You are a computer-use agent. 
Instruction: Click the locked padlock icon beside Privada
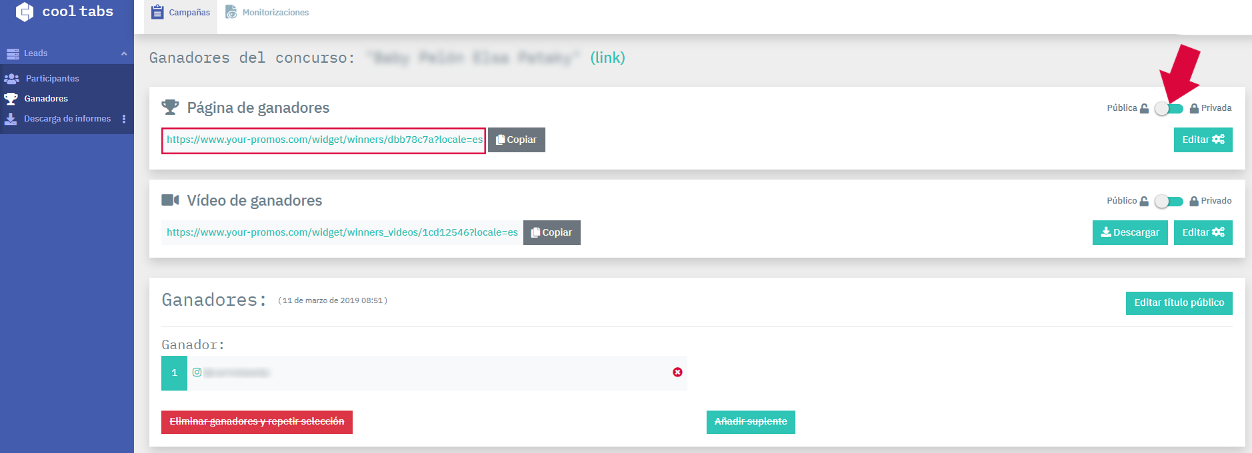1194,108
